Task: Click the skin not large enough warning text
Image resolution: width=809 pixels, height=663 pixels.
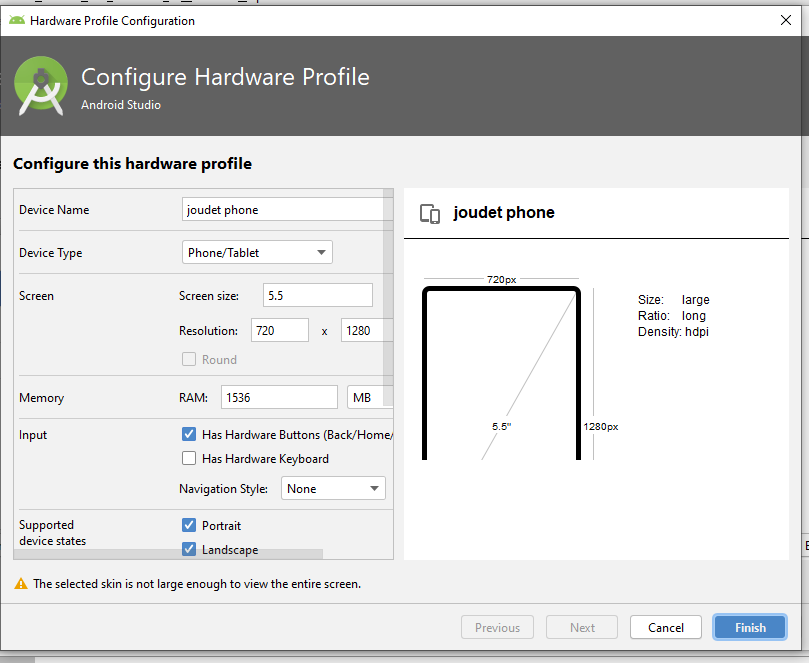Action: point(197,584)
